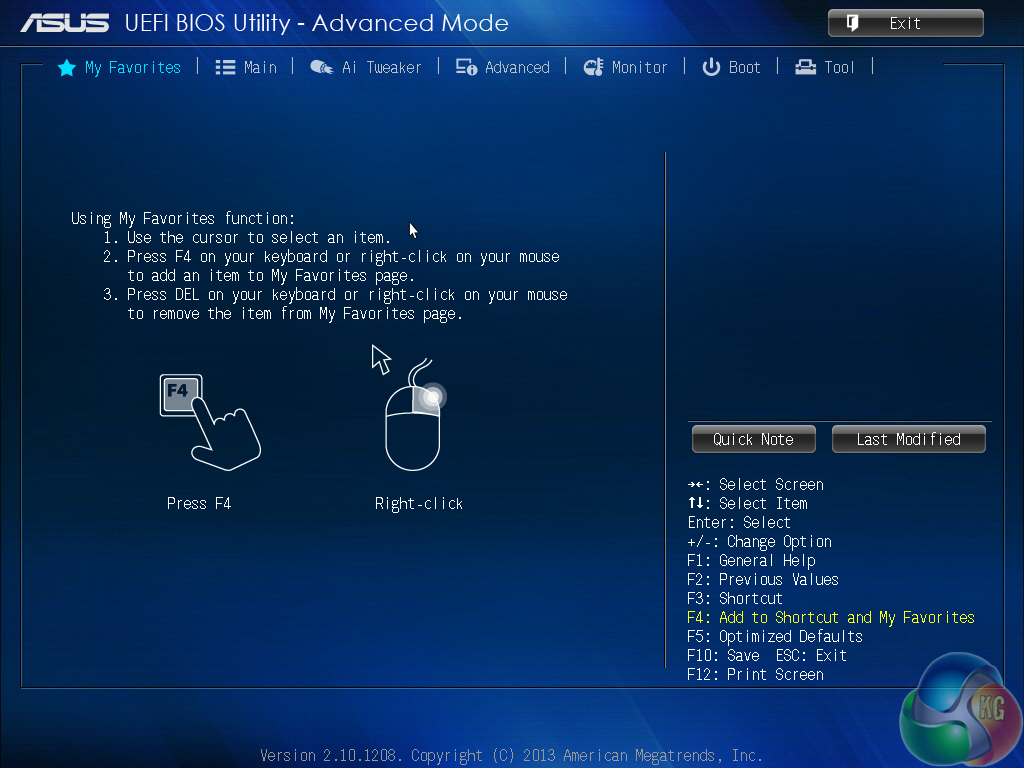Click the Exit button

(x=906, y=24)
